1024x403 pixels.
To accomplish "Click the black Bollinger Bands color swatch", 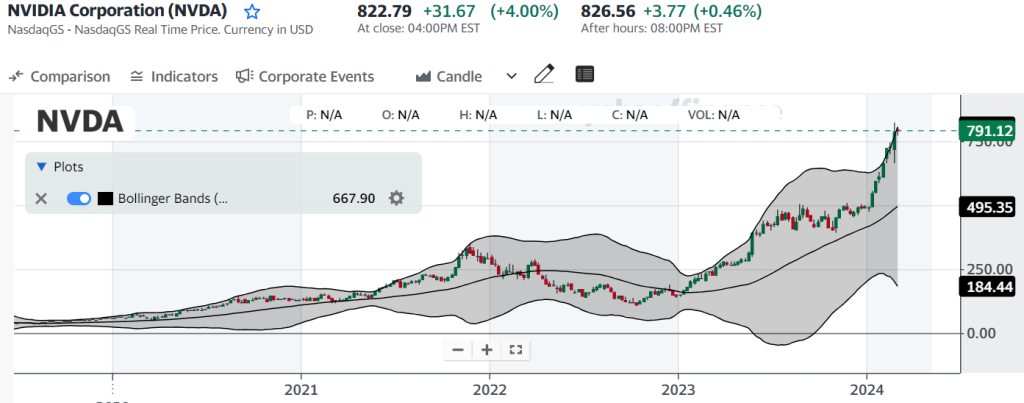I will [x=105, y=199].
